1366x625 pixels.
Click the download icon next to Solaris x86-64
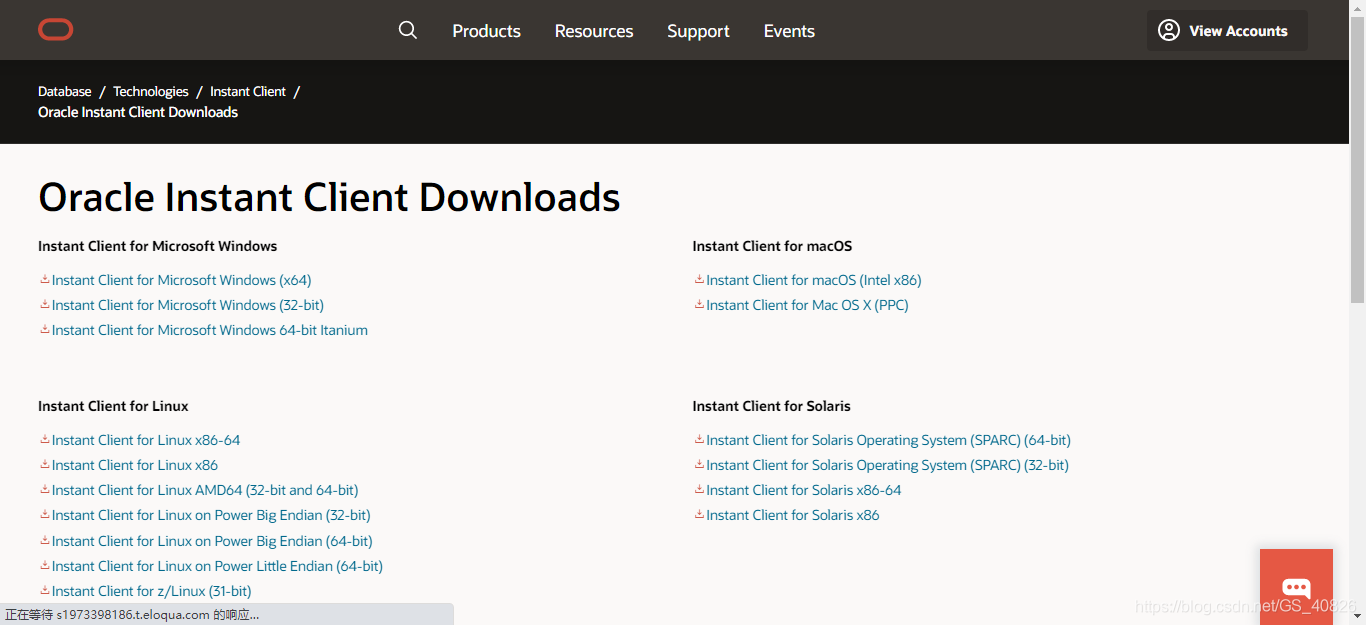pyautogui.click(x=699, y=490)
